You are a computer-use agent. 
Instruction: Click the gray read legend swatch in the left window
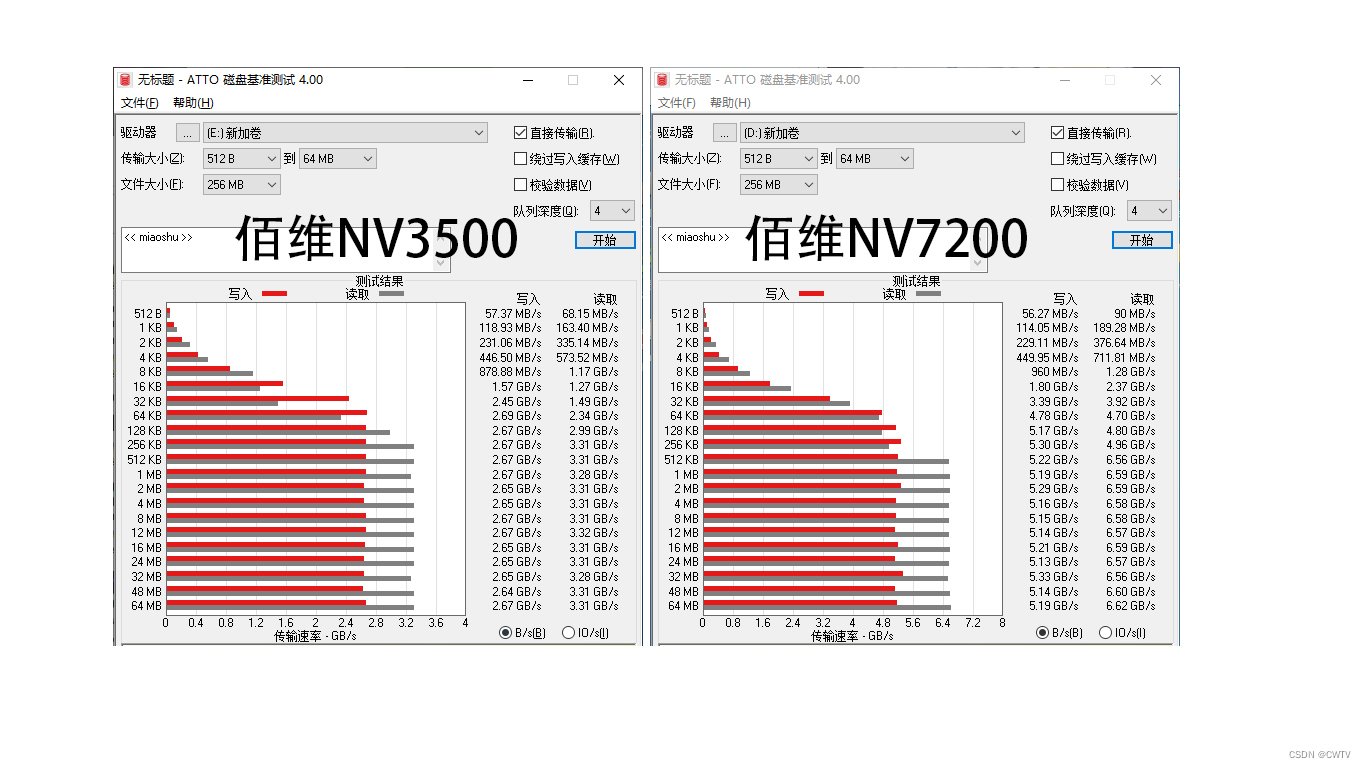pos(391,294)
